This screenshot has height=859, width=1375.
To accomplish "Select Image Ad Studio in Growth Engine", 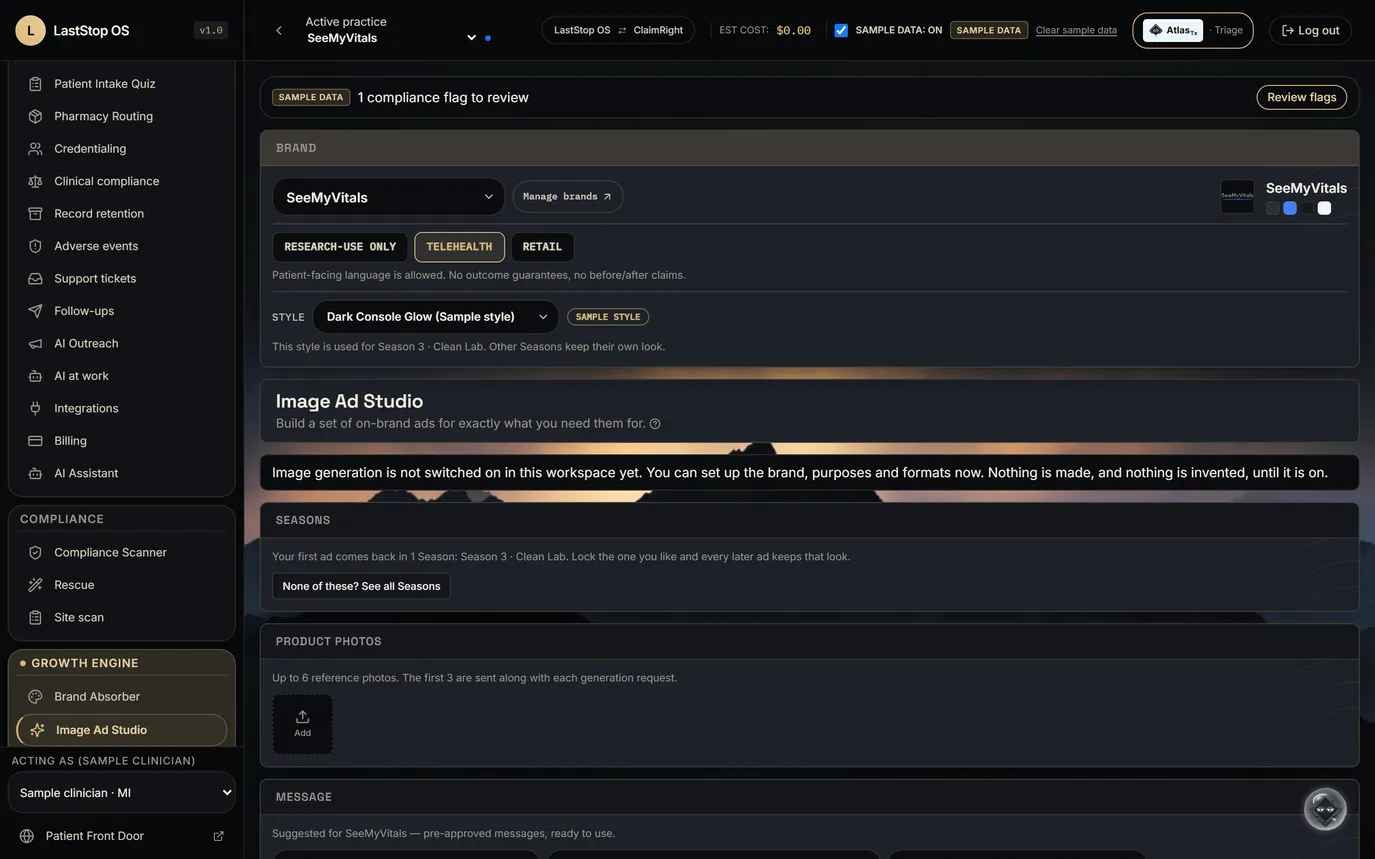I will coord(122,730).
